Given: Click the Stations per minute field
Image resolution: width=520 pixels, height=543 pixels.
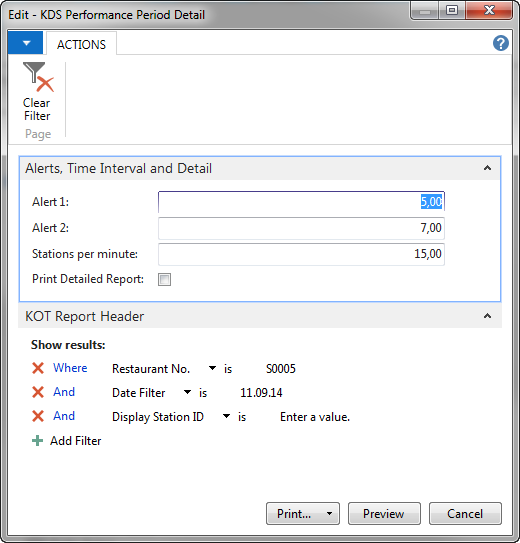Looking at the screenshot, I should tap(301, 254).
